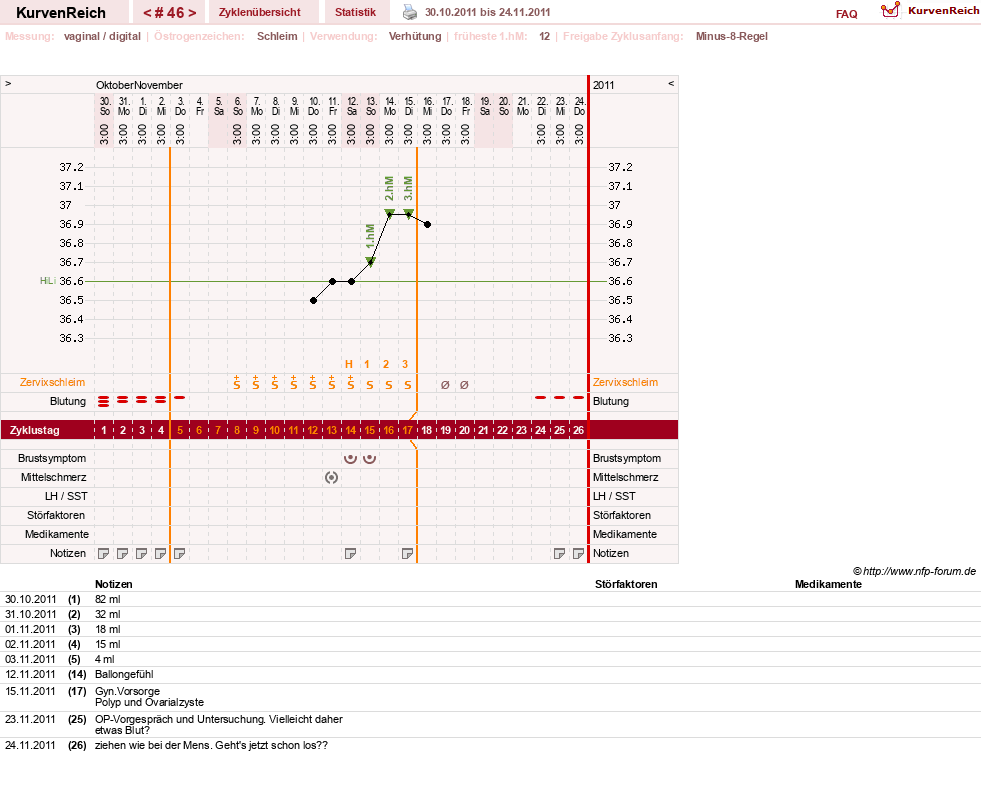
Task: Expand chart with left corner arrow
Action: pyautogui.click(x=8, y=83)
